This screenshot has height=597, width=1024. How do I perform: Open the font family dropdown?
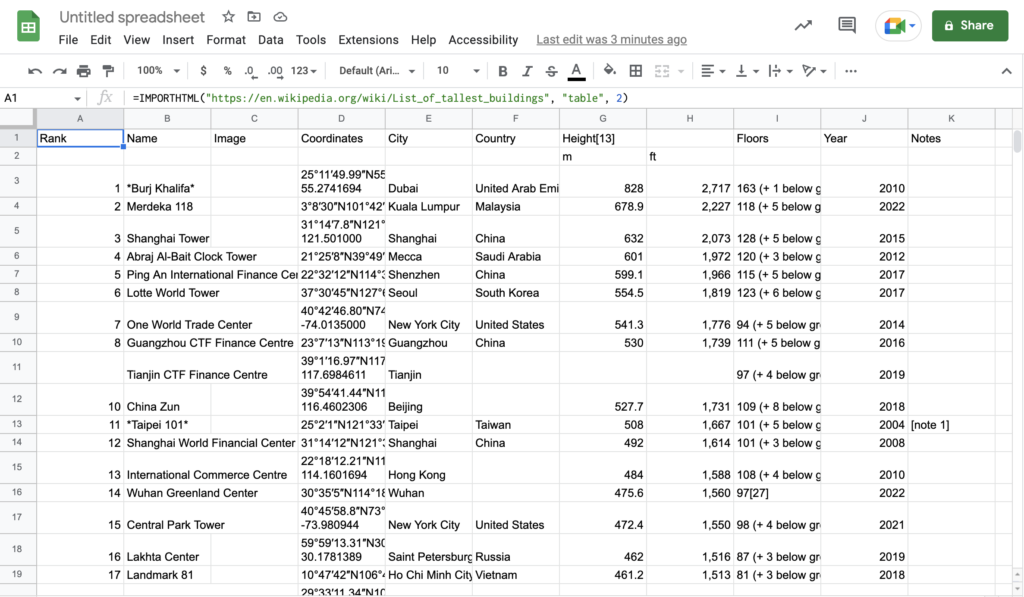coord(377,71)
